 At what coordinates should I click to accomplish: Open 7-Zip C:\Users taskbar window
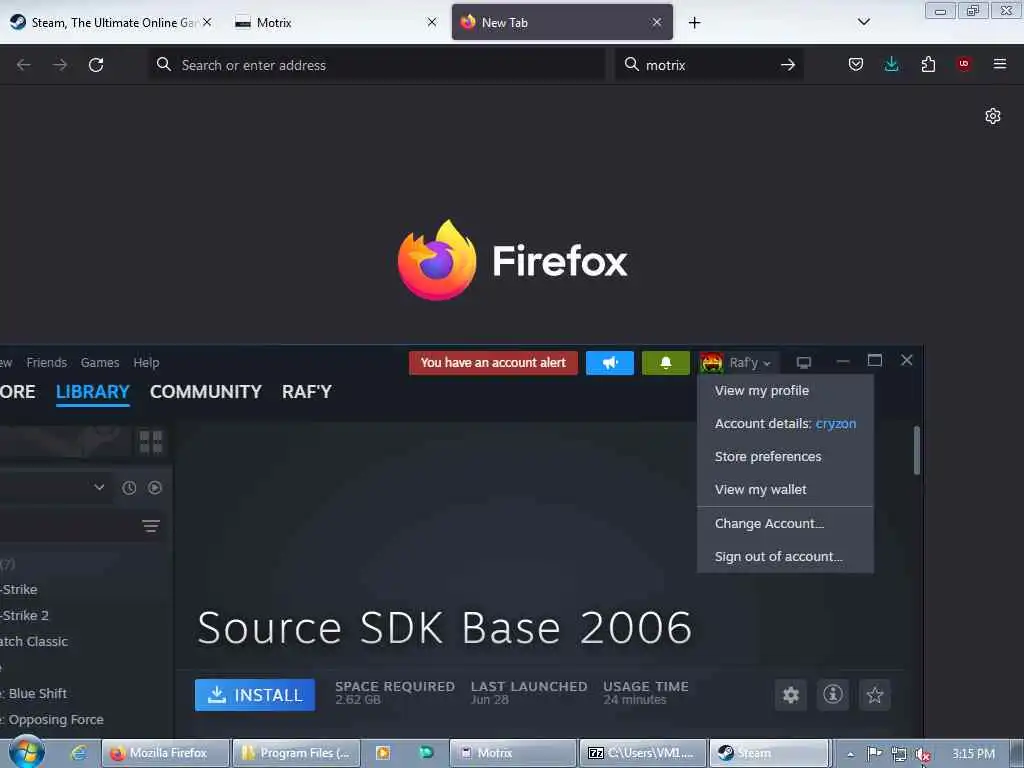[x=643, y=753]
